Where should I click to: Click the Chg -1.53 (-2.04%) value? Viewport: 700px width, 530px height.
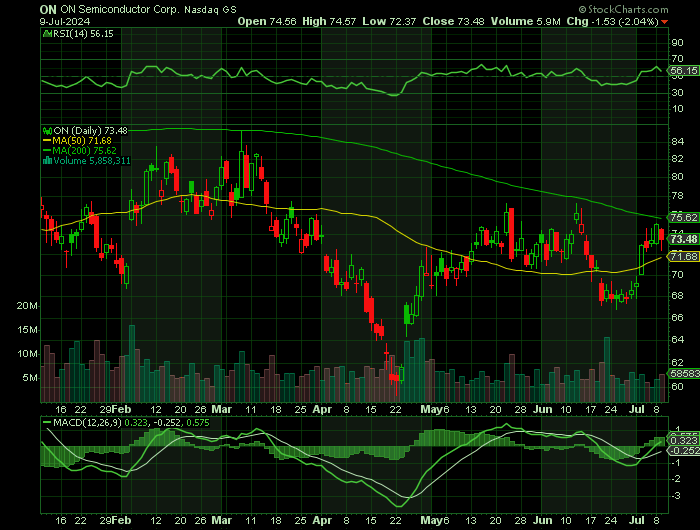point(612,21)
